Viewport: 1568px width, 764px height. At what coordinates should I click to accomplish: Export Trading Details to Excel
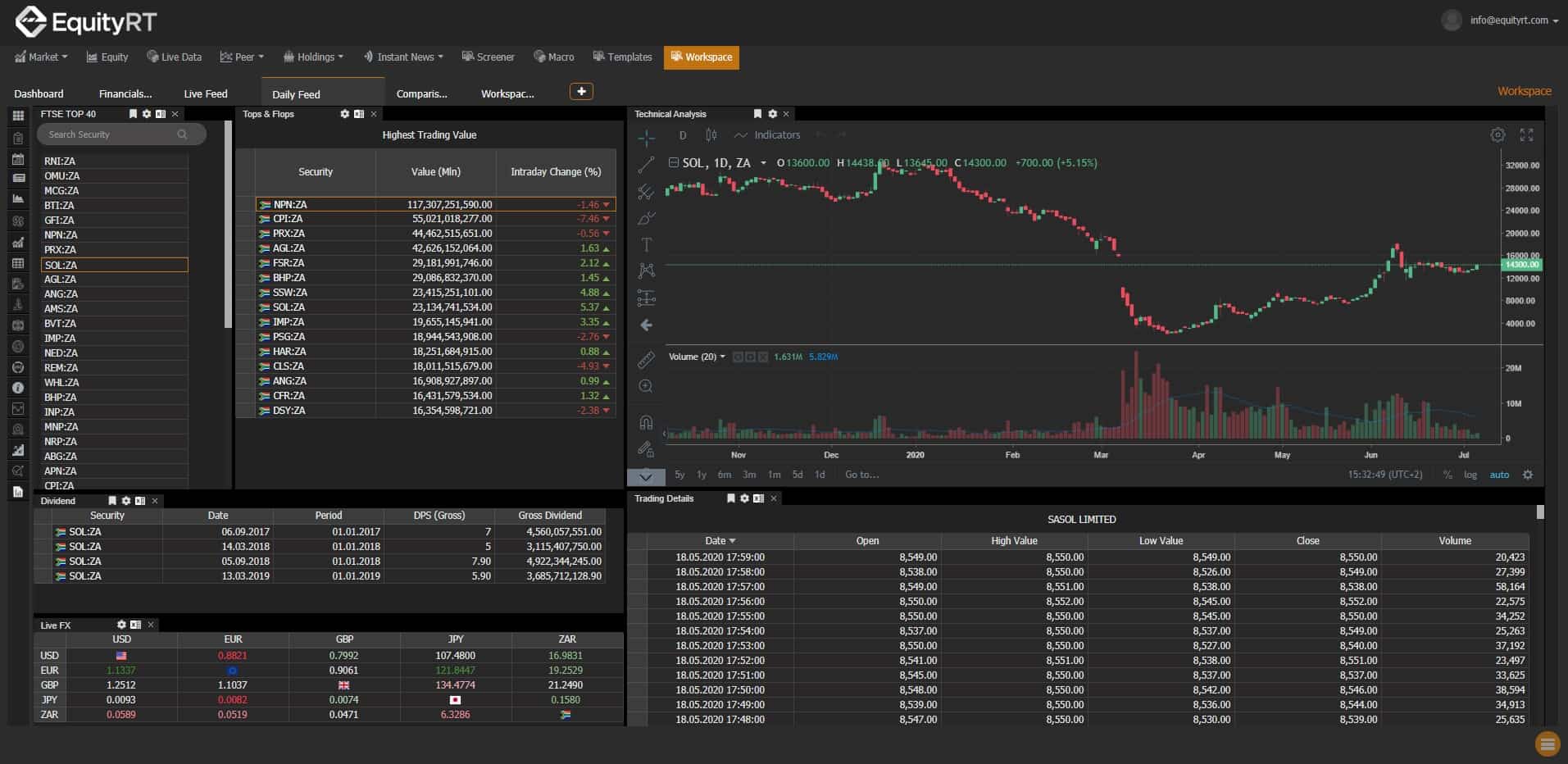click(x=758, y=498)
